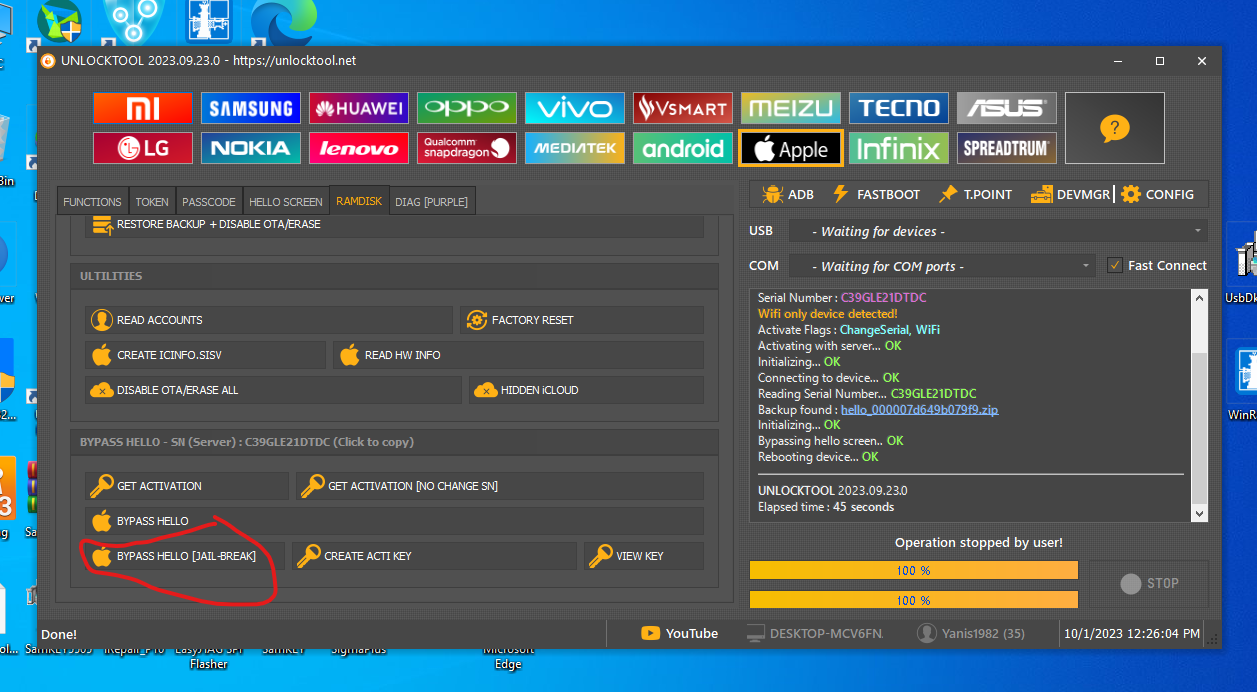This screenshot has width=1257, height=692.
Task: Click BYPASS HELLO [JAIL-BREAK] button
Action: pyautogui.click(x=185, y=556)
